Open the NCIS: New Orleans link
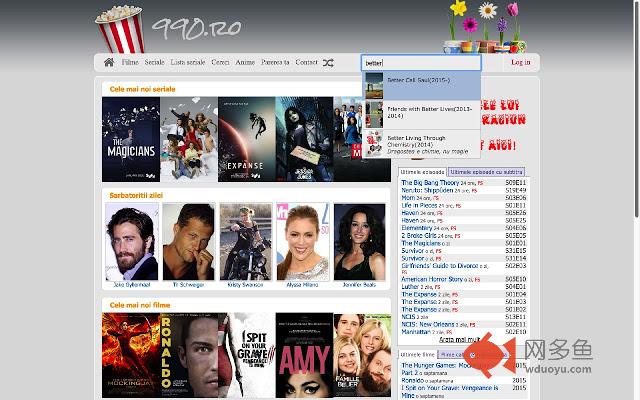Screen dimensions: 640x400 [428, 324]
